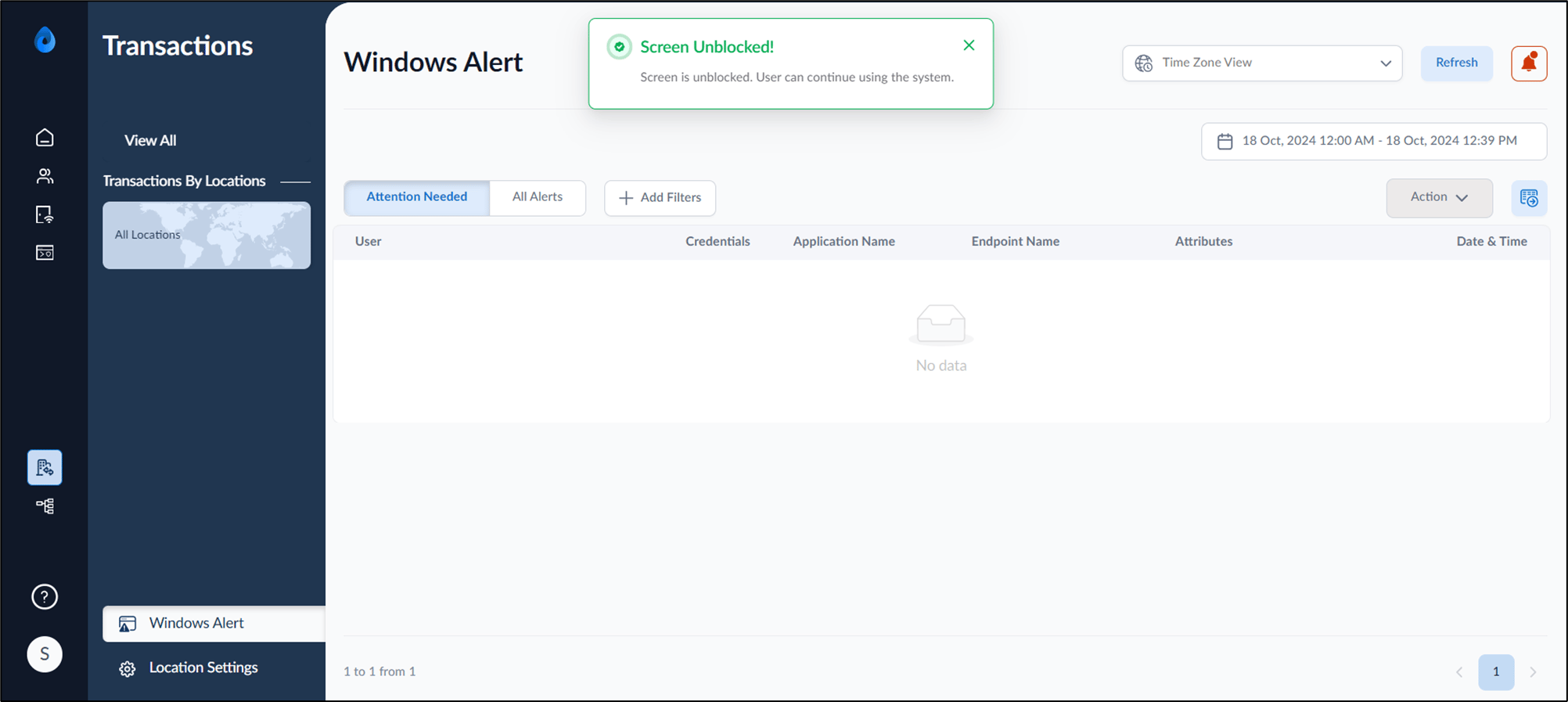Click the Location Settings gear icon
Image resolution: width=1568 pixels, height=702 pixels.
128,669
